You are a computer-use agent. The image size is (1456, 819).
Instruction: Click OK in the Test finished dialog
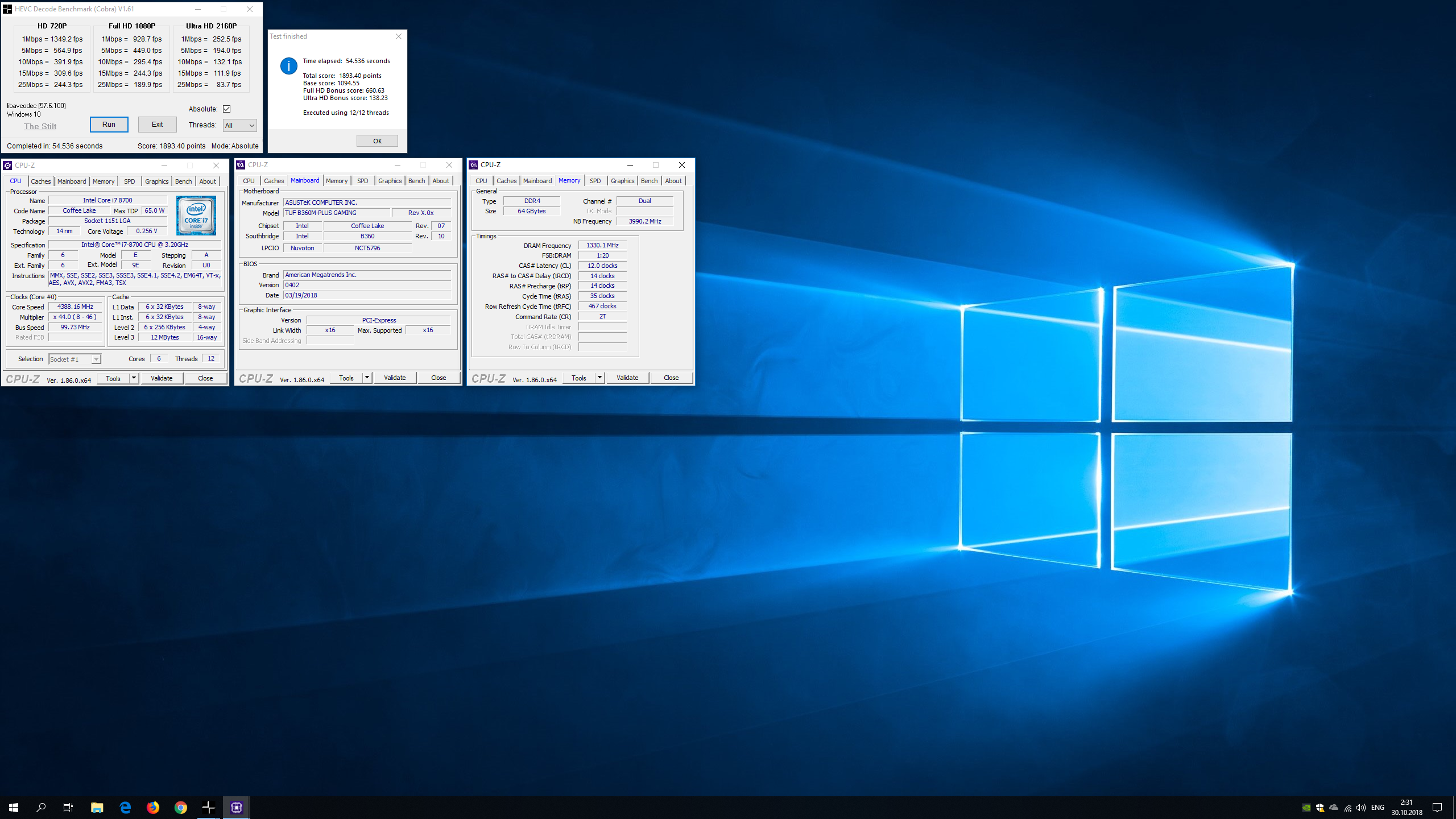pos(377,141)
